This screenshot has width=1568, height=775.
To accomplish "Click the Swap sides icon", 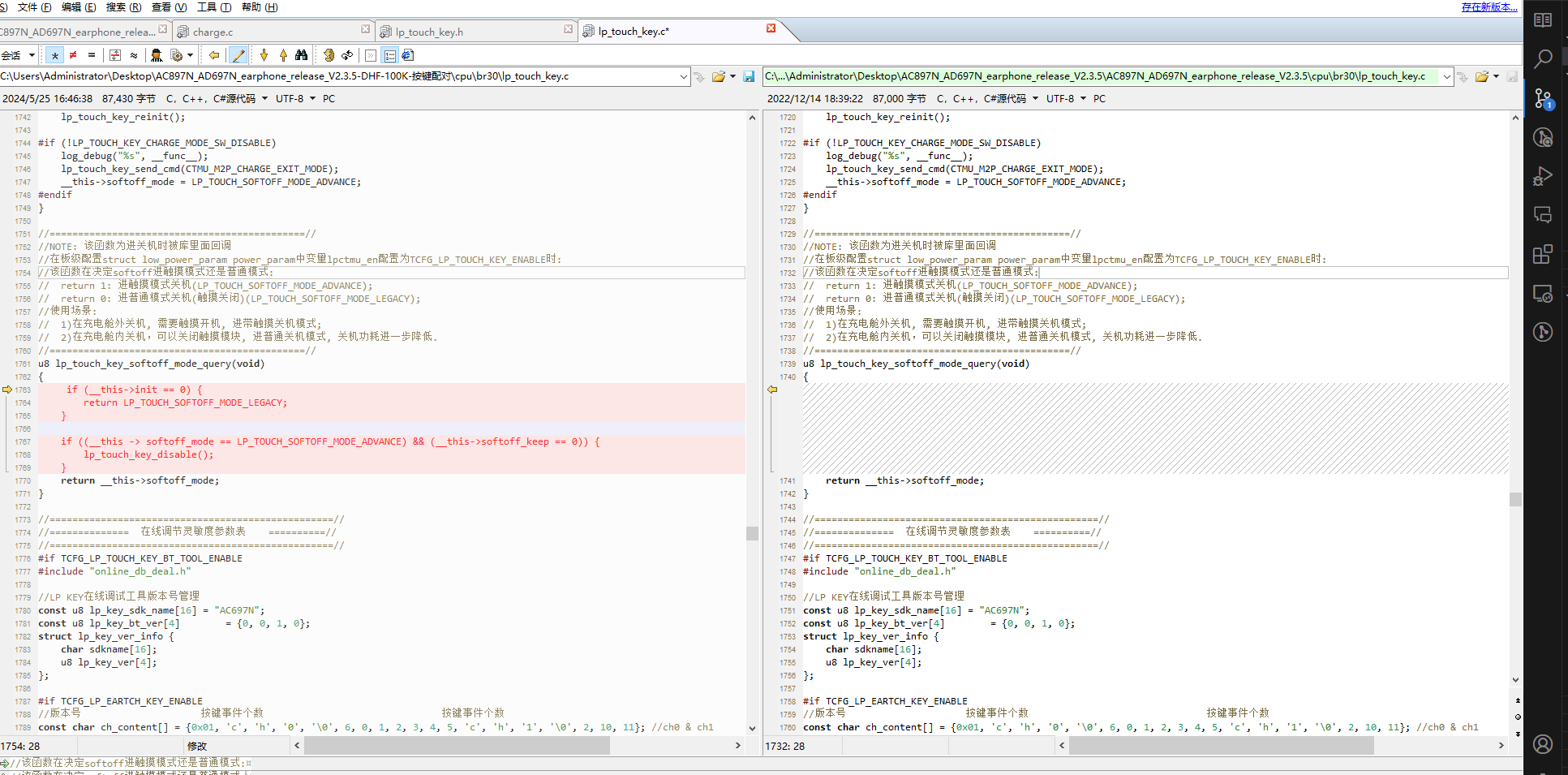I will [x=329, y=55].
